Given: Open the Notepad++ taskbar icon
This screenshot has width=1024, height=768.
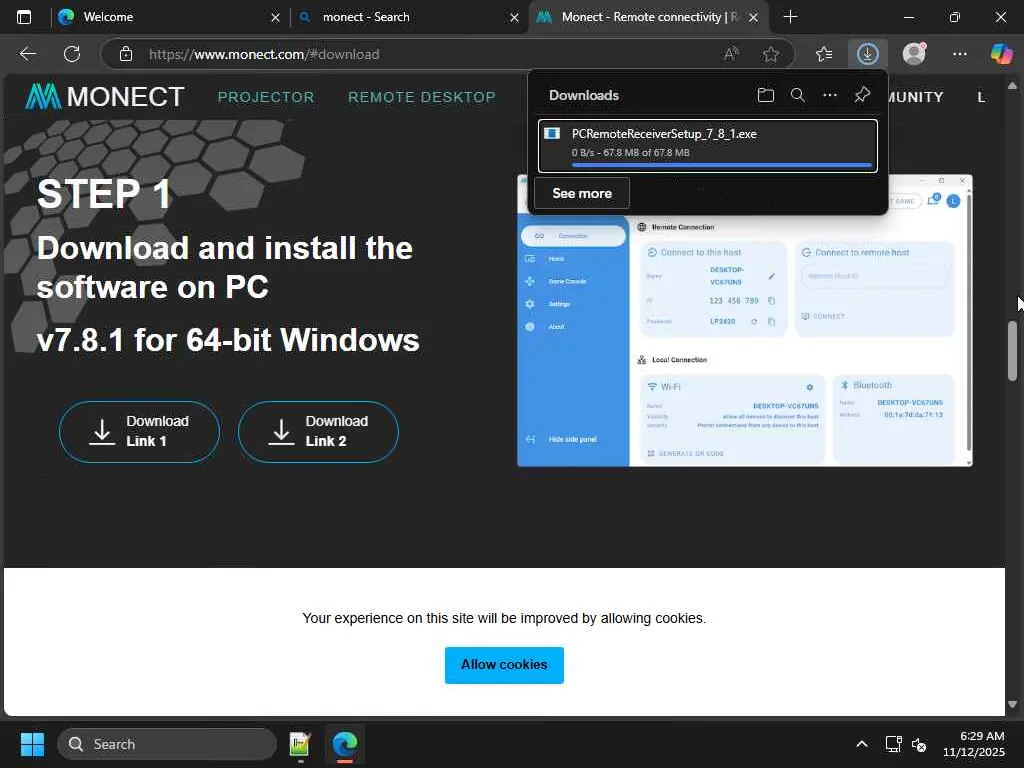Looking at the screenshot, I should pos(300,744).
